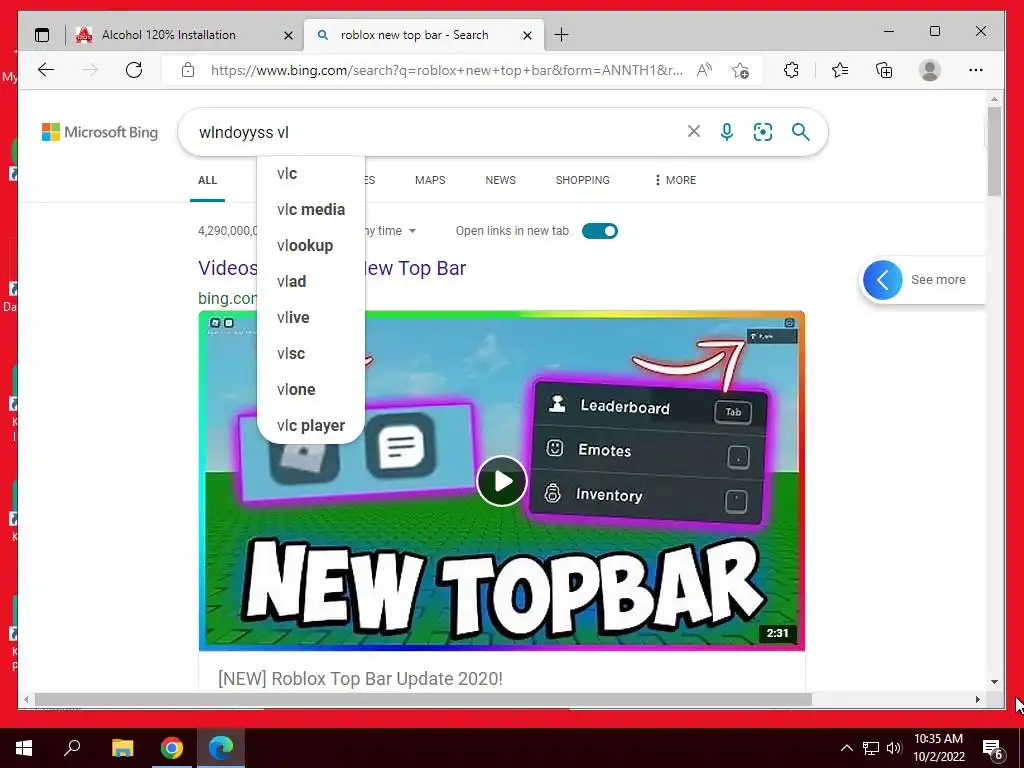View site information lock icon
The width and height of the screenshot is (1024, 768).
(188, 70)
